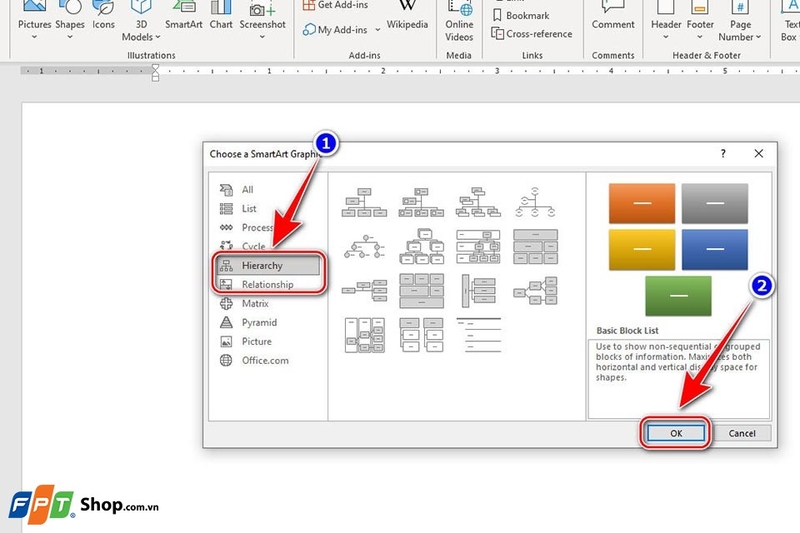The height and width of the screenshot is (533, 800).
Task: Click the orange block in preview
Action: pyautogui.click(x=642, y=203)
